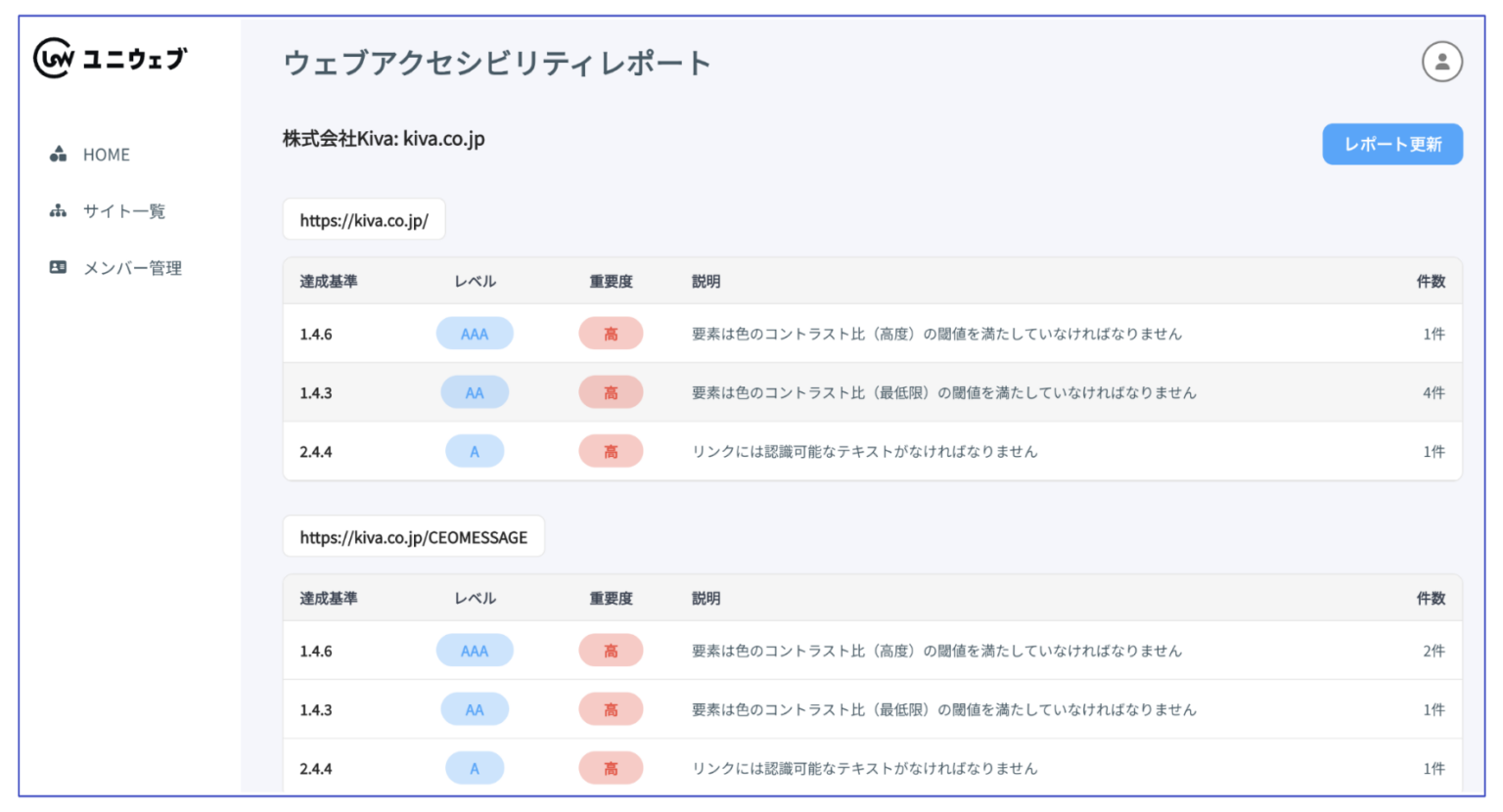Go to HOME in sidebar
Image resolution: width=1503 pixels, height=812 pixels.
tap(107, 155)
